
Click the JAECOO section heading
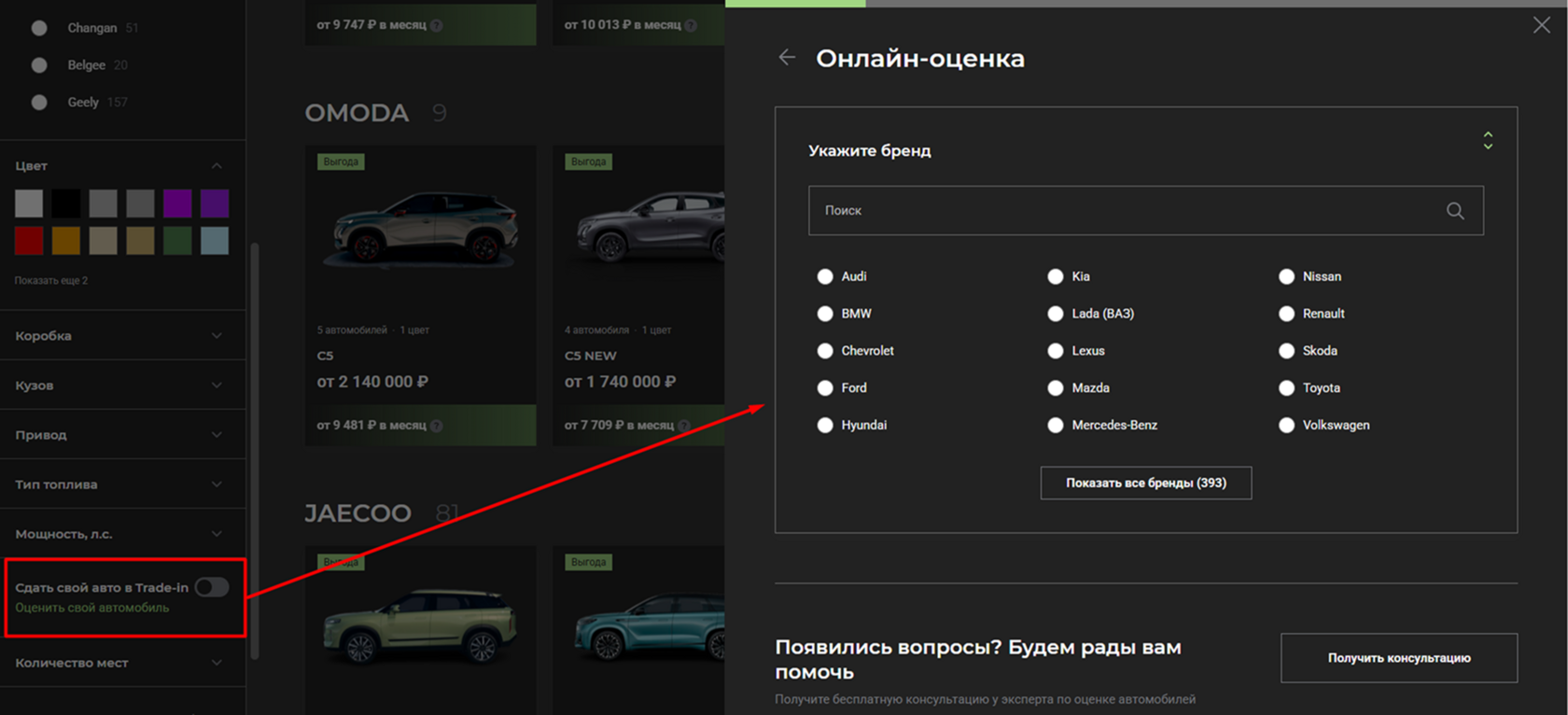pyautogui.click(x=357, y=513)
